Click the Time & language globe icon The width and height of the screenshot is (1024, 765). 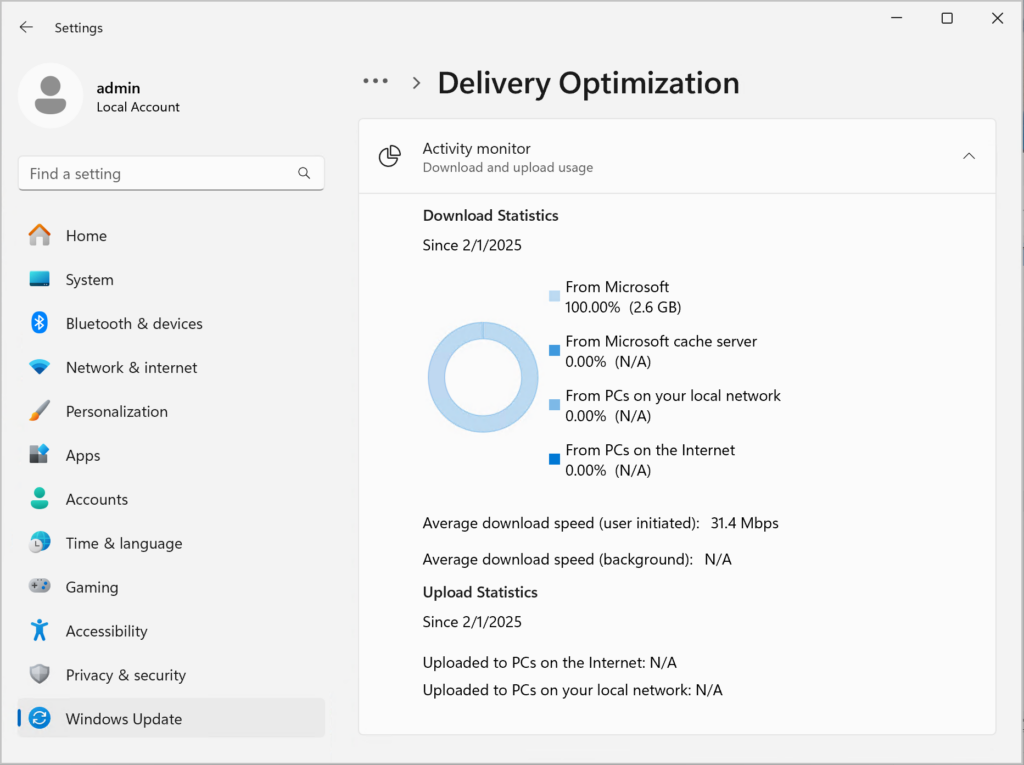40,542
